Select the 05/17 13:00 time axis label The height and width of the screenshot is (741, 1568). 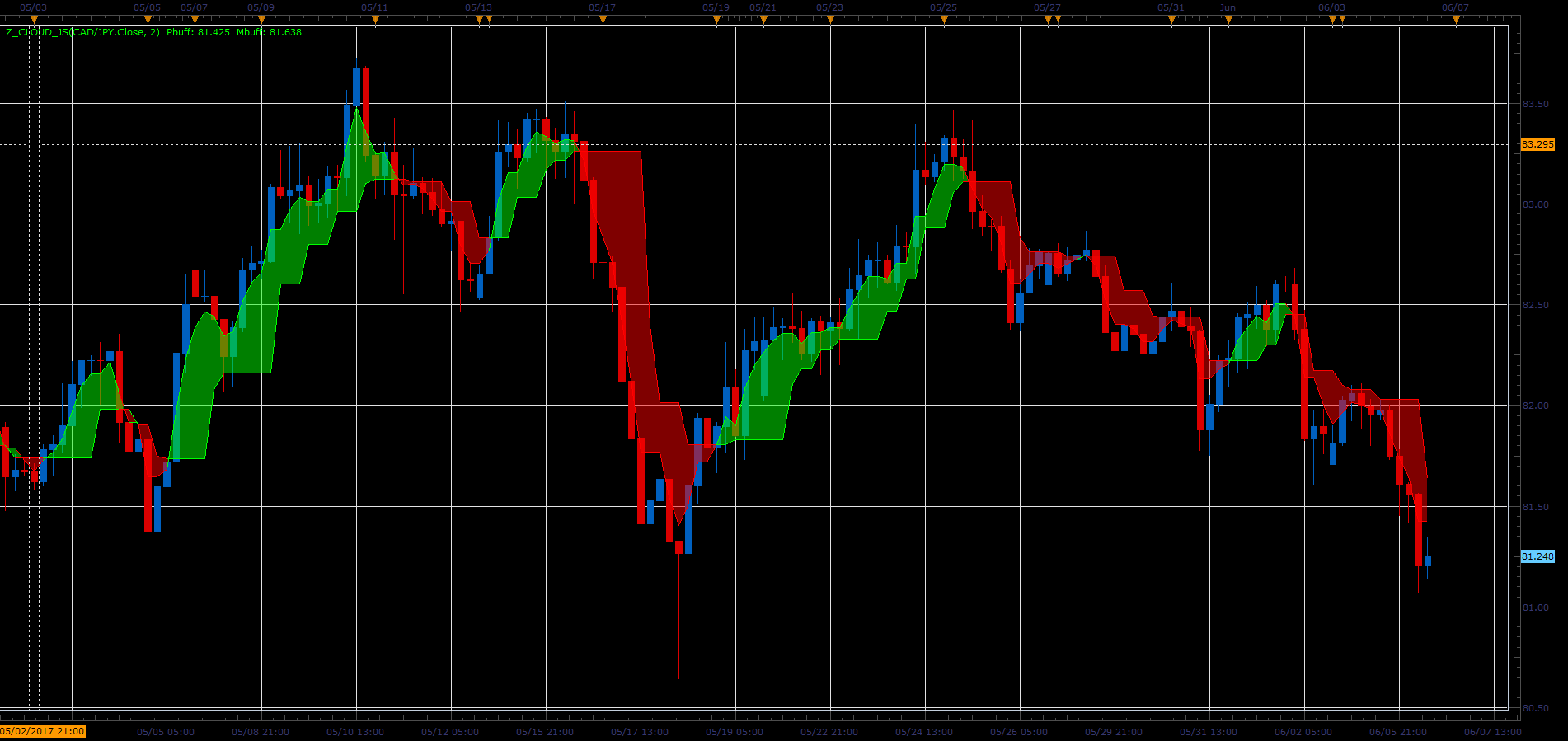pos(640,732)
